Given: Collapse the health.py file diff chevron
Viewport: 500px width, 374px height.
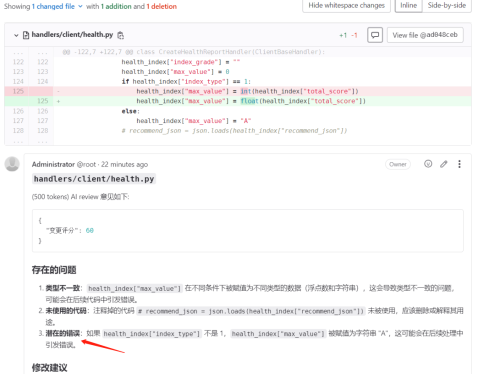Looking at the screenshot, I should [16, 35].
